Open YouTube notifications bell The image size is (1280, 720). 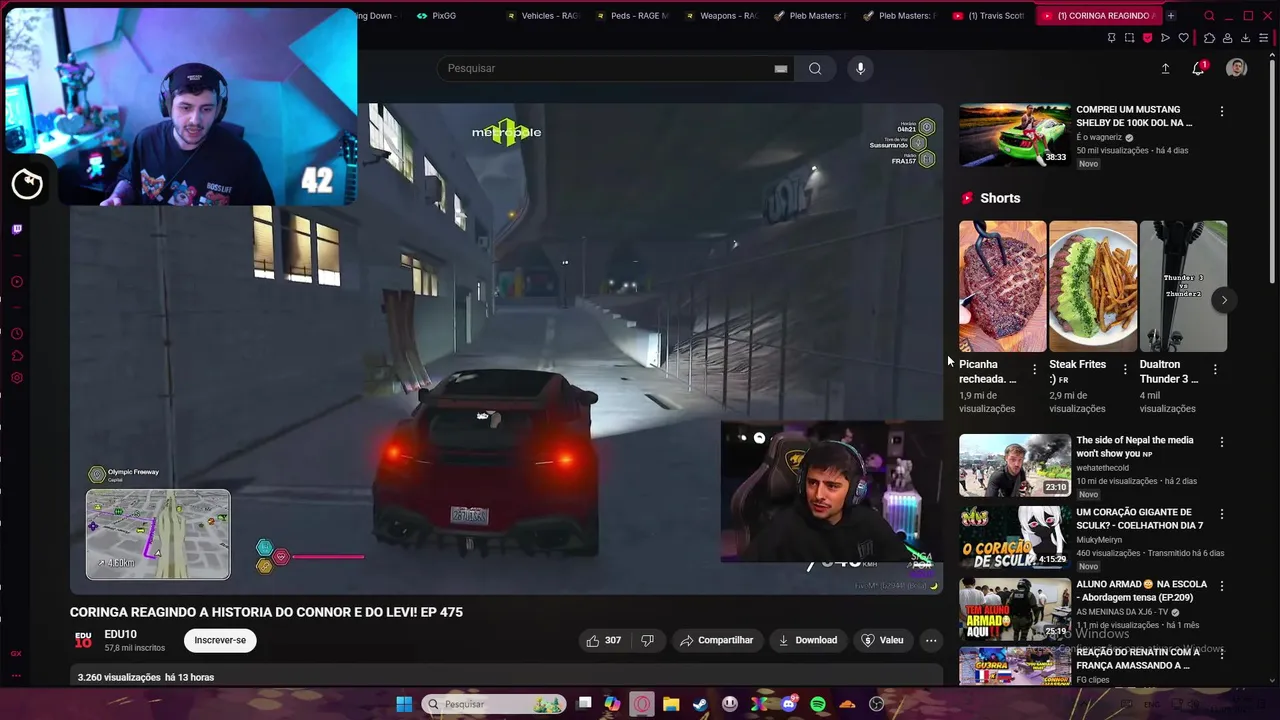pyautogui.click(x=1198, y=68)
